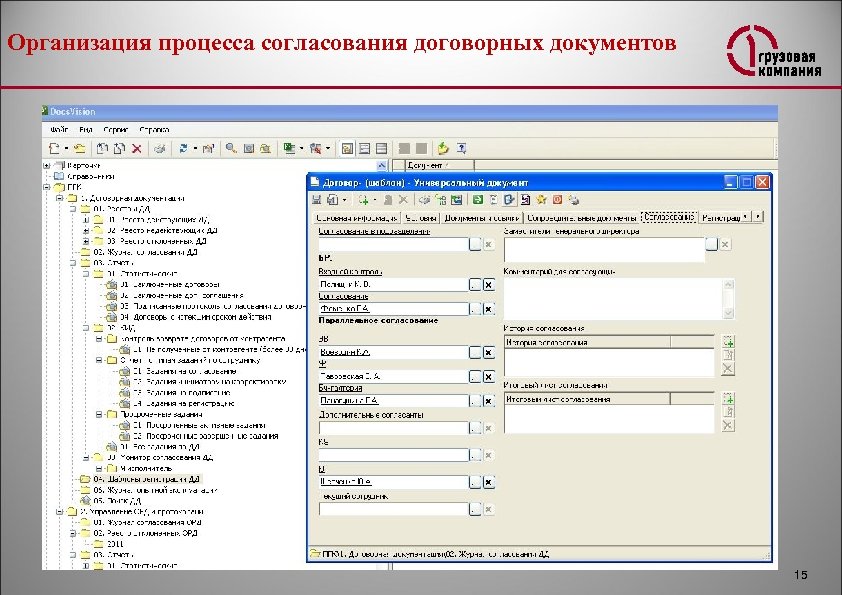
Task: Click the green plus add icon in the Договор toolbar
Action: pyautogui.click(x=364, y=200)
